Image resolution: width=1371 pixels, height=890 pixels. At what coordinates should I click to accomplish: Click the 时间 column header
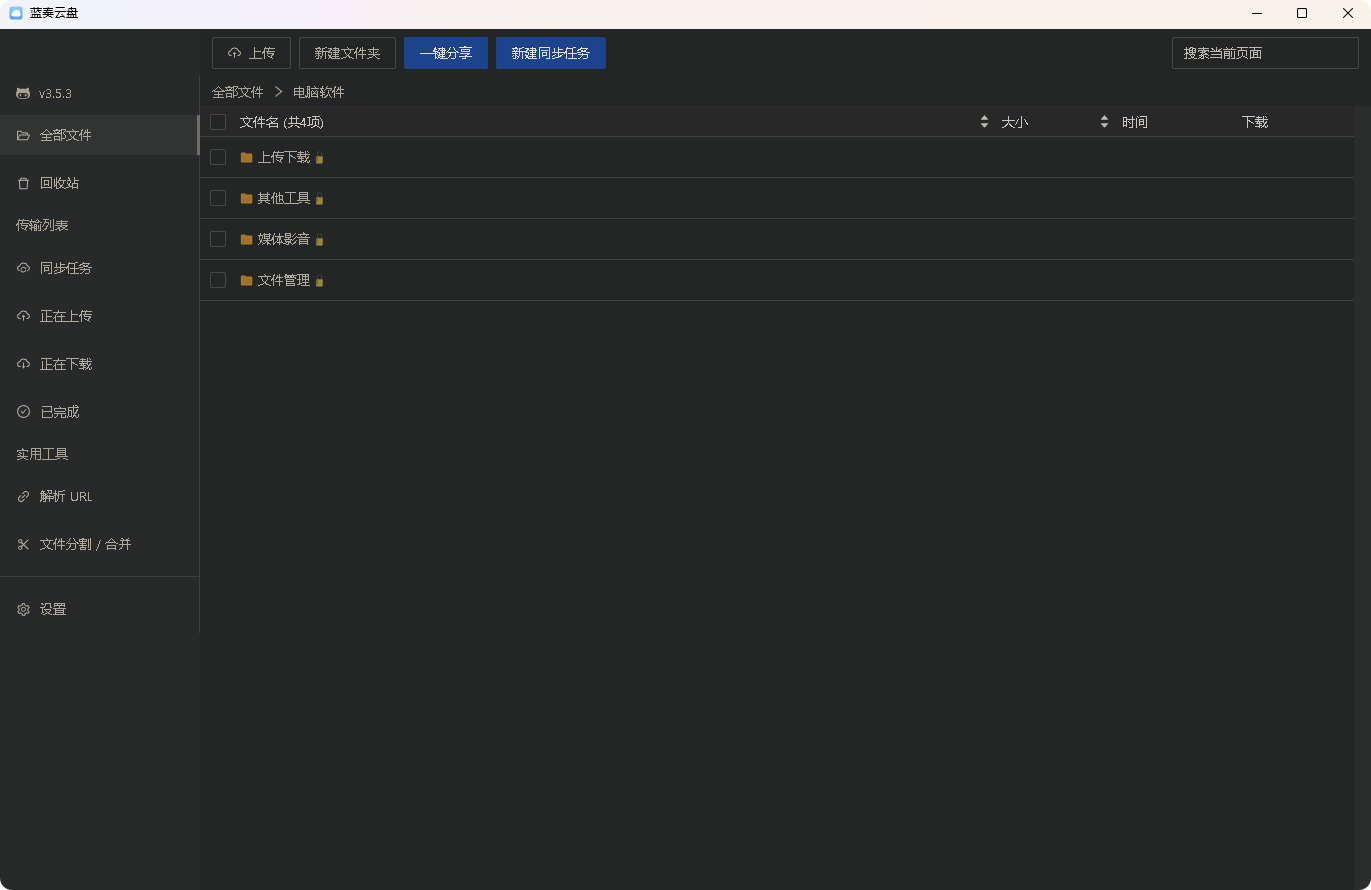pos(1135,122)
